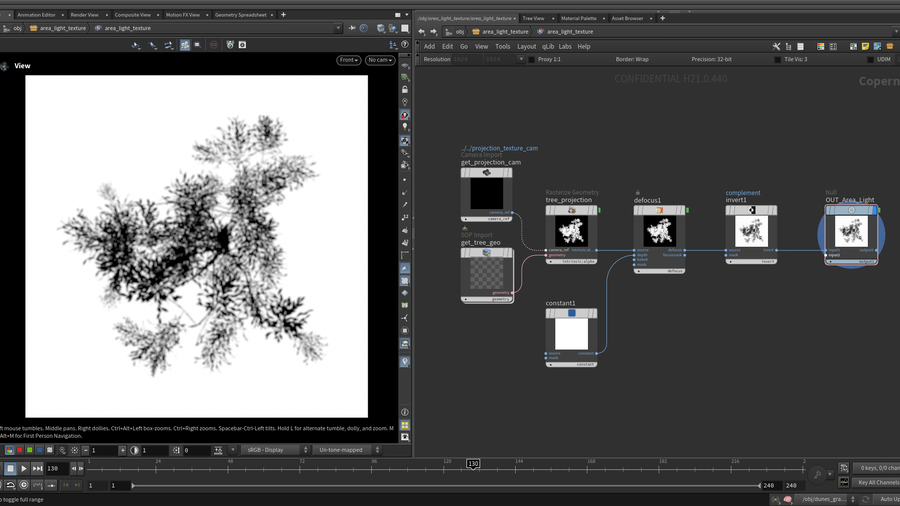Click the timeline current frame marker 130
900x506 pixels.
pyautogui.click(x=473, y=464)
